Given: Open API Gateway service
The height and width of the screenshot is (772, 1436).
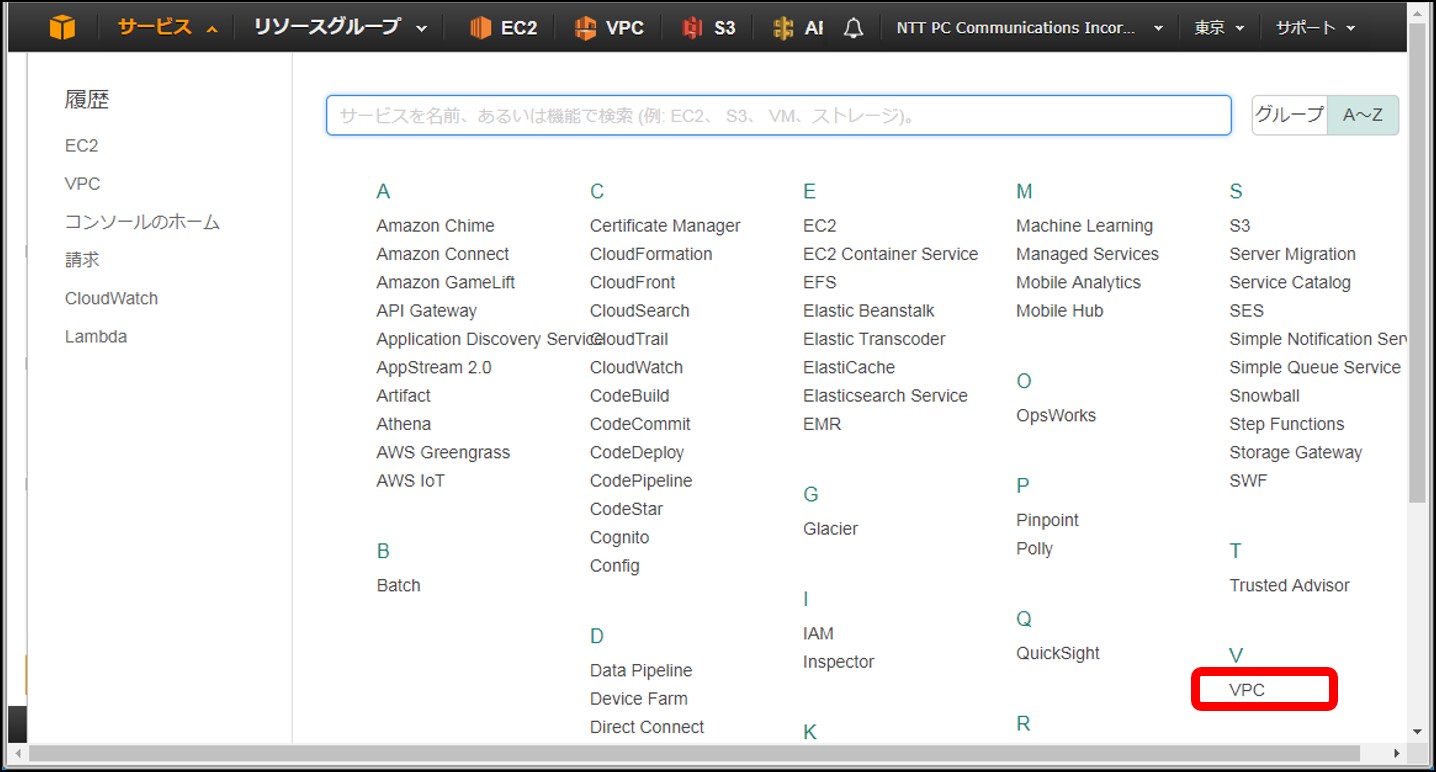Looking at the screenshot, I should tap(427, 311).
